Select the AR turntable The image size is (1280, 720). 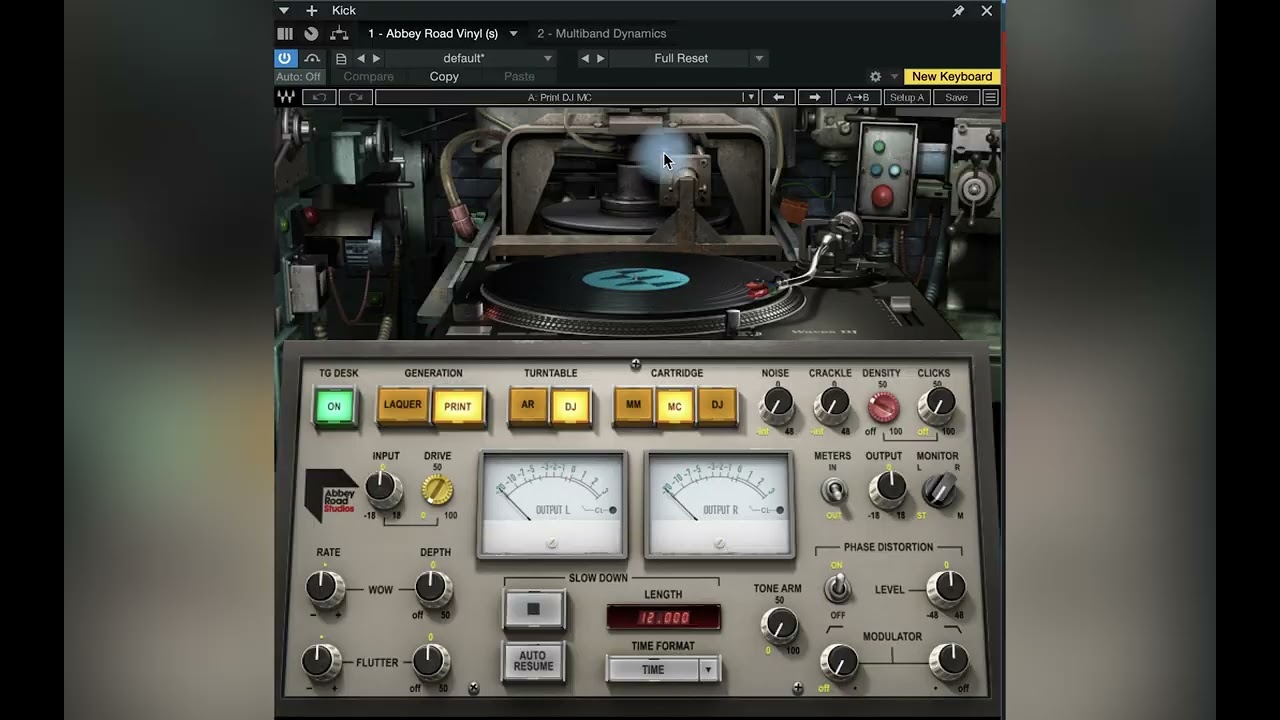pos(528,405)
